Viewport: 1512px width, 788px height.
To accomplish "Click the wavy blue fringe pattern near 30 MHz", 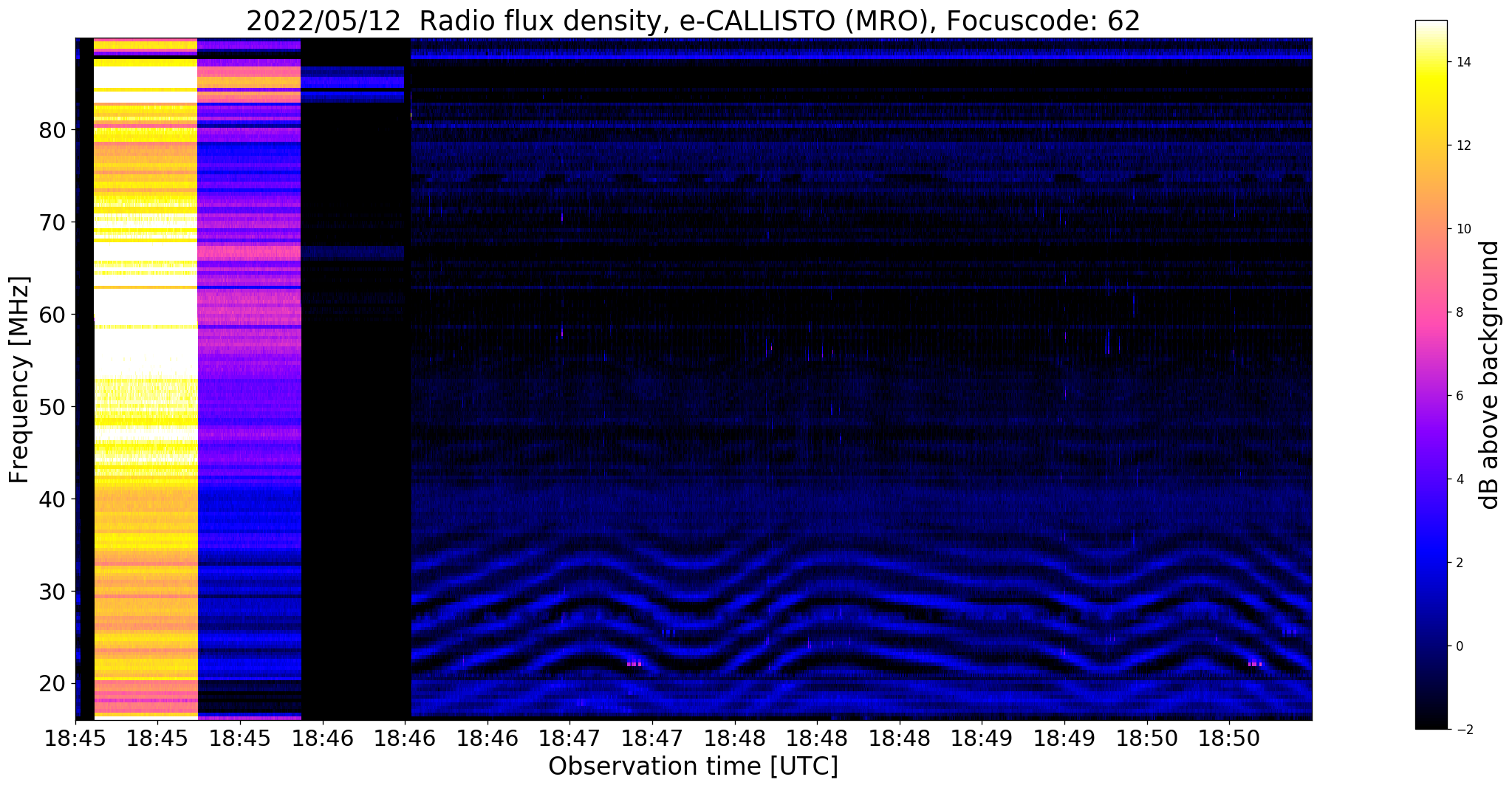I will [861, 613].
